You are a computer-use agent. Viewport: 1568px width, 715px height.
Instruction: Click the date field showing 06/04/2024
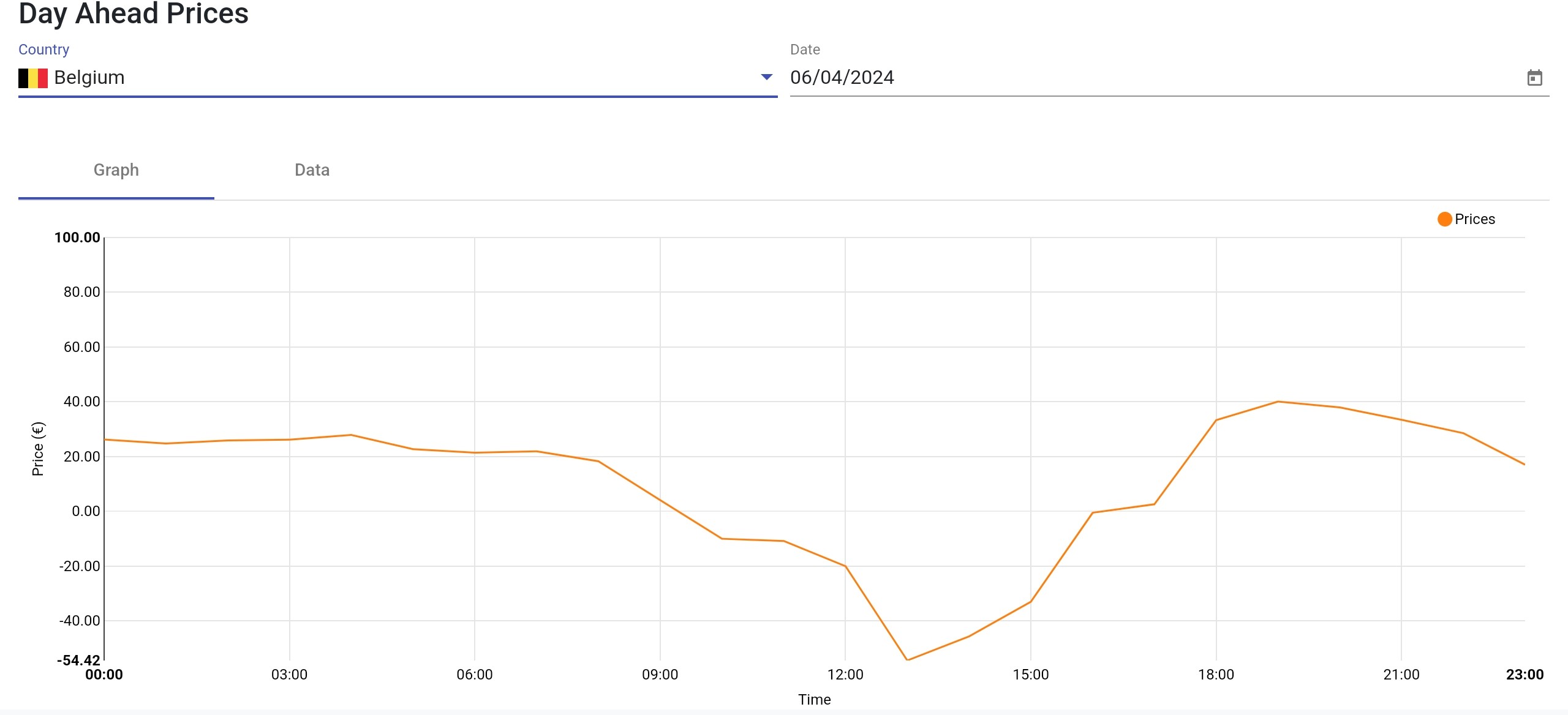click(842, 78)
